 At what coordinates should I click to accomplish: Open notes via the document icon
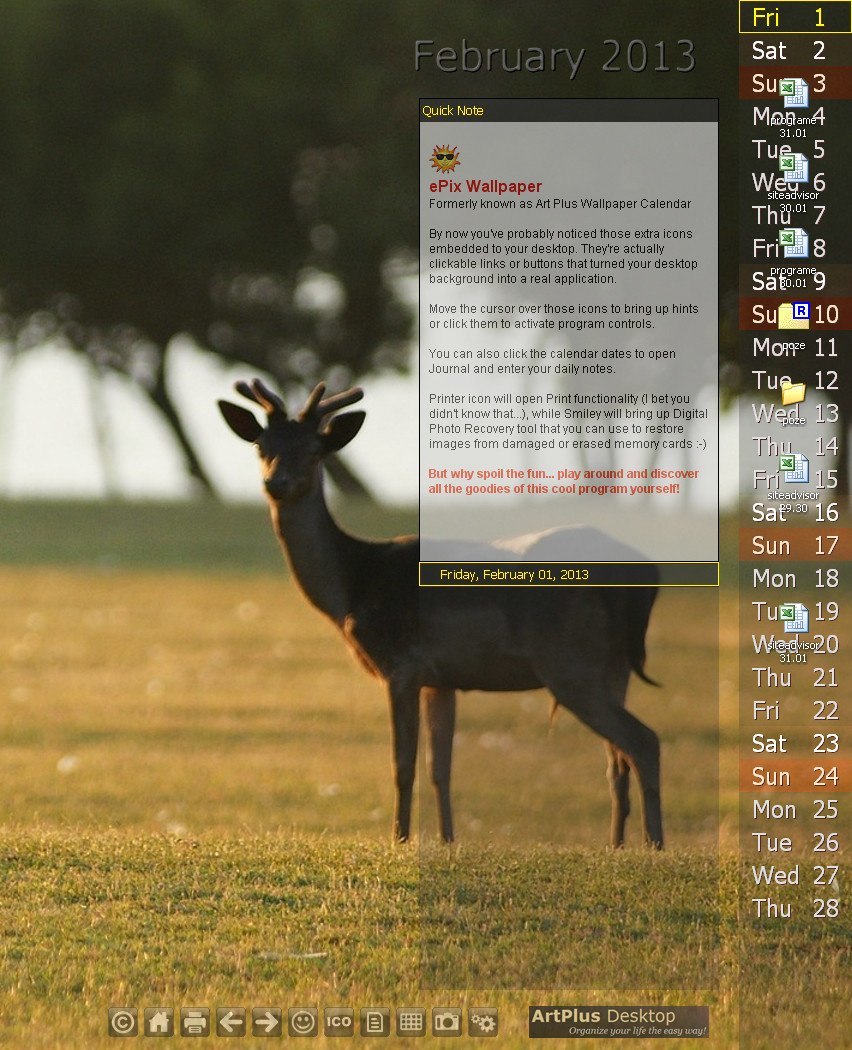pyautogui.click(x=375, y=1022)
